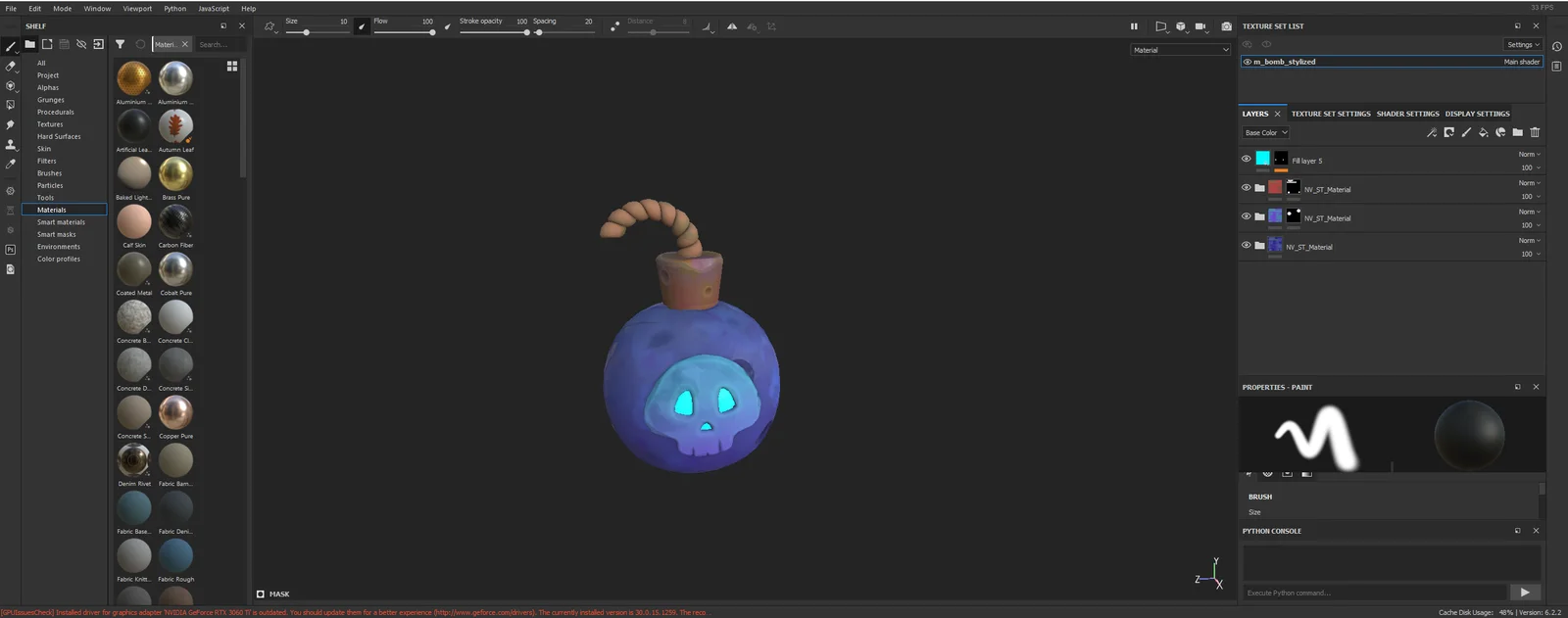Select Smart materials shelf category
The height and width of the screenshot is (618, 1568).
61,222
